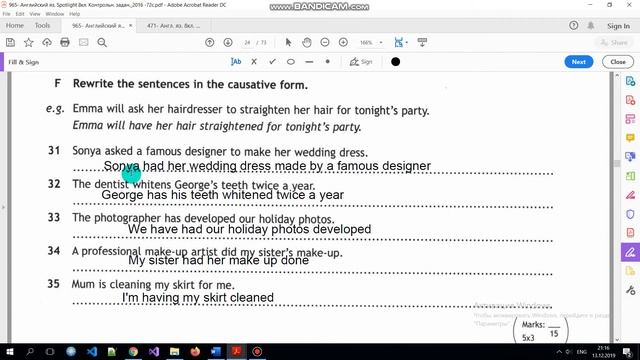Open the Create PDF sidebar tool
Screen dimensions: 640x360
pyautogui.click(x=630, y=100)
